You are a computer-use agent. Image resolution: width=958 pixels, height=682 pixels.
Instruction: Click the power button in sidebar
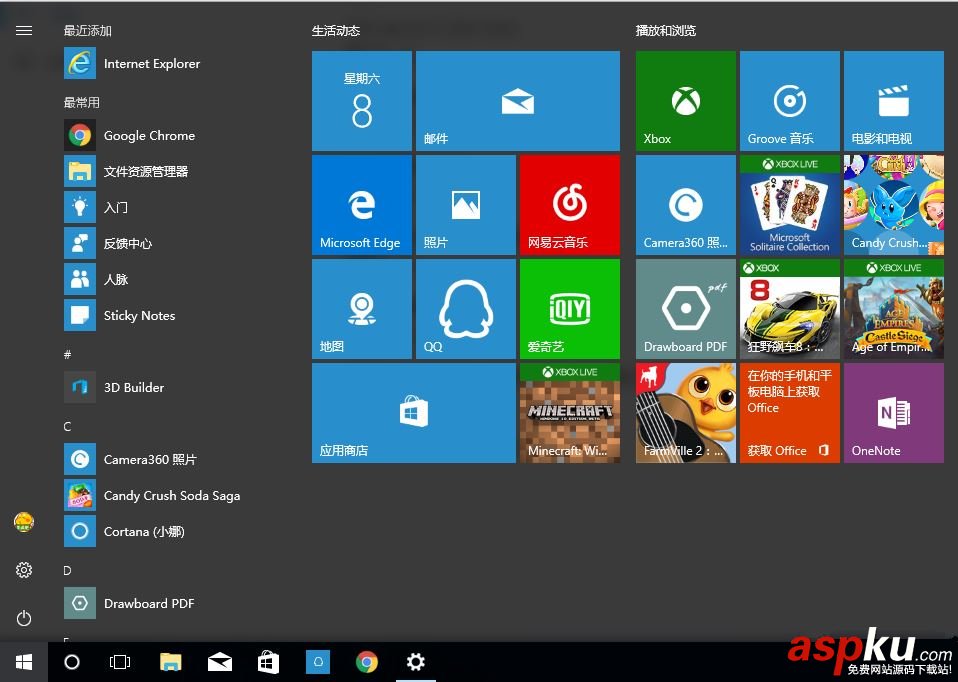click(x=24, y=618)
